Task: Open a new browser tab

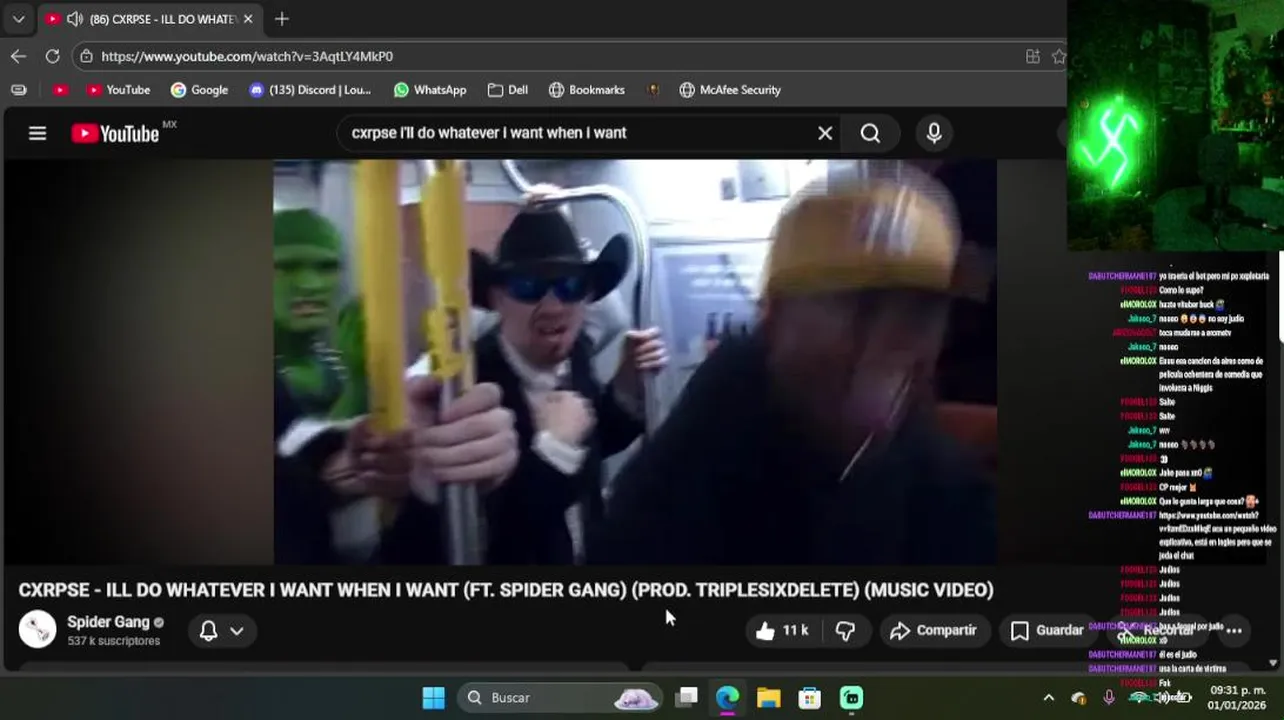Action: pos(282,19)
